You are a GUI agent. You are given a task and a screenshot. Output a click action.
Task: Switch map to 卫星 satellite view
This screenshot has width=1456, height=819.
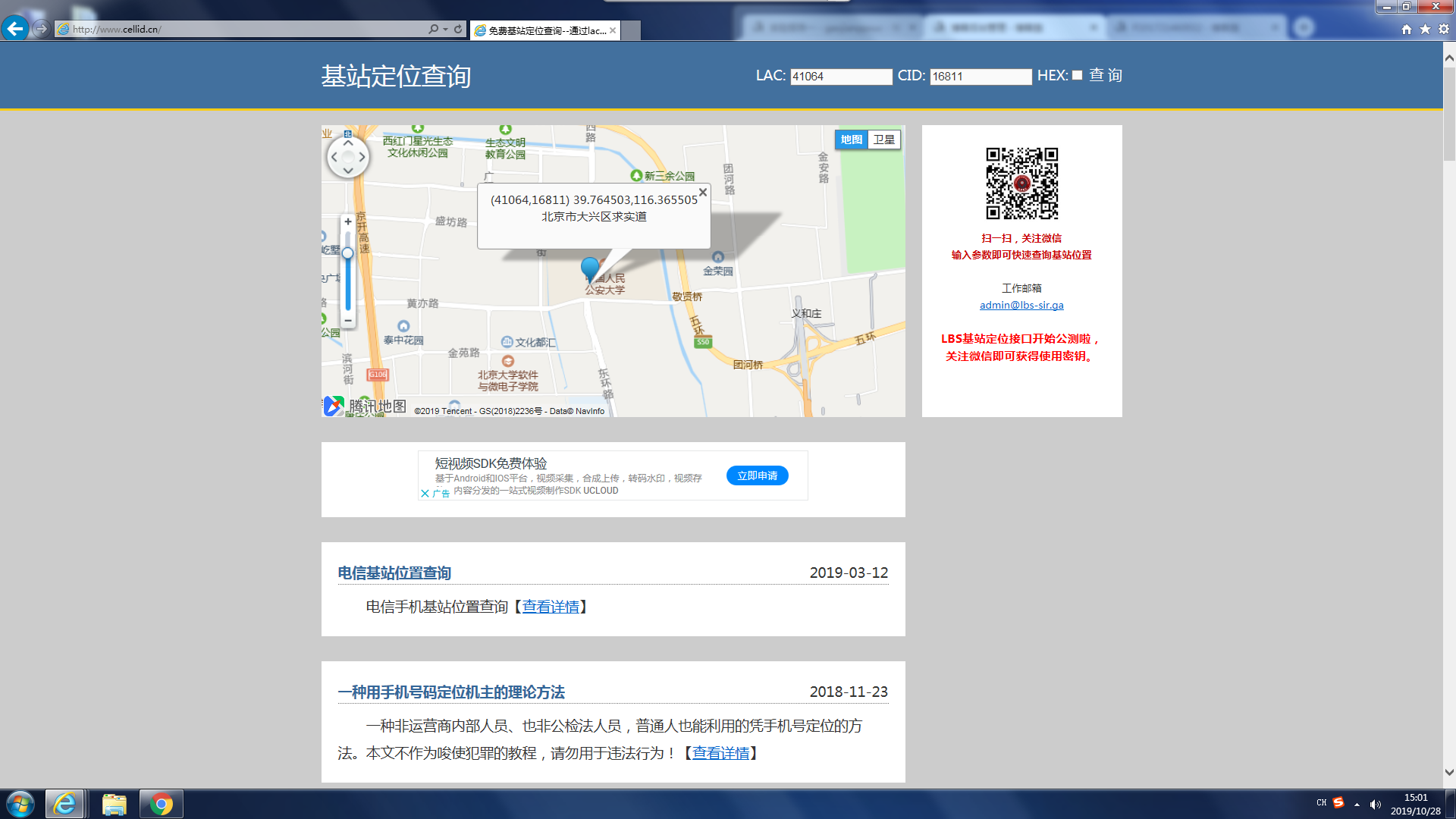point(883,140)
